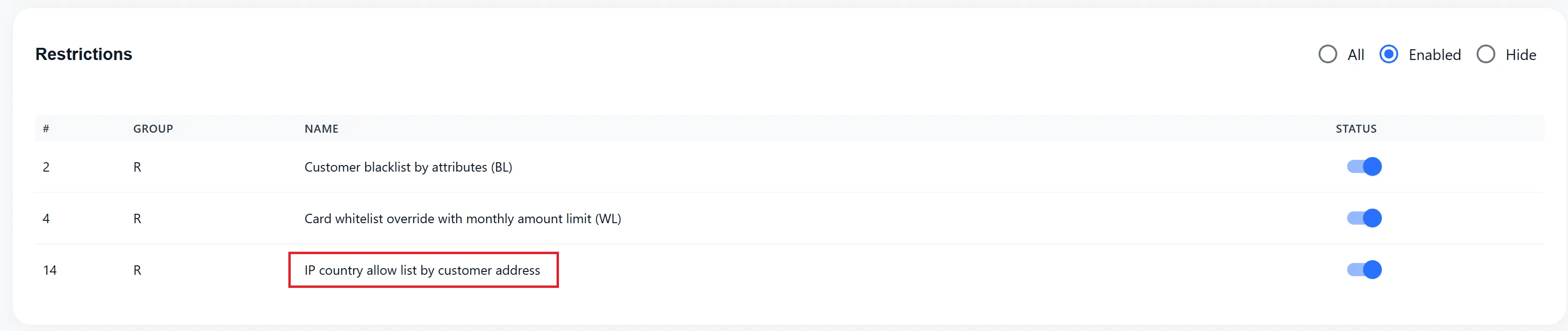Click restriction number 2 in the table

[x=46, y=167]
